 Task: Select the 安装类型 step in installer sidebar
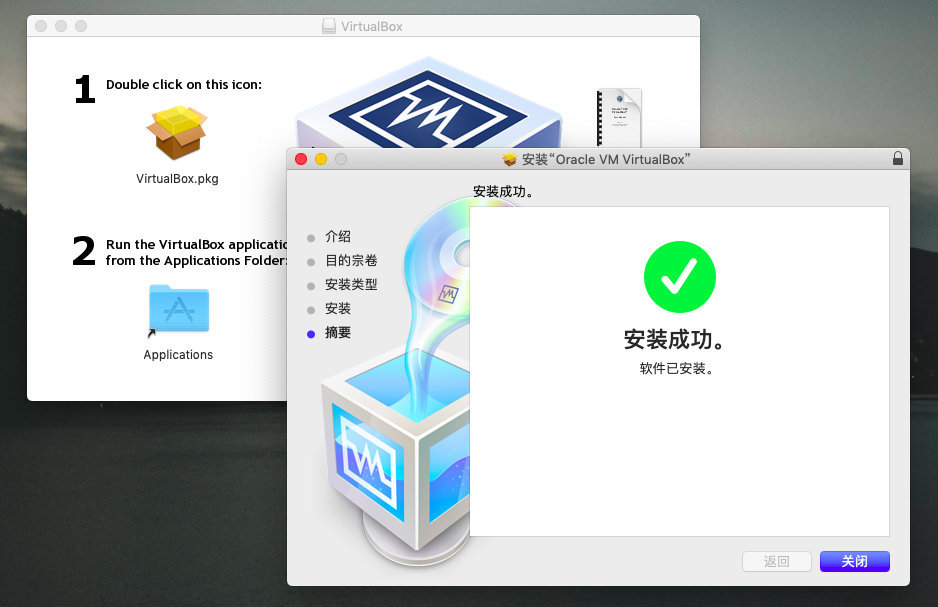(351, 285)
